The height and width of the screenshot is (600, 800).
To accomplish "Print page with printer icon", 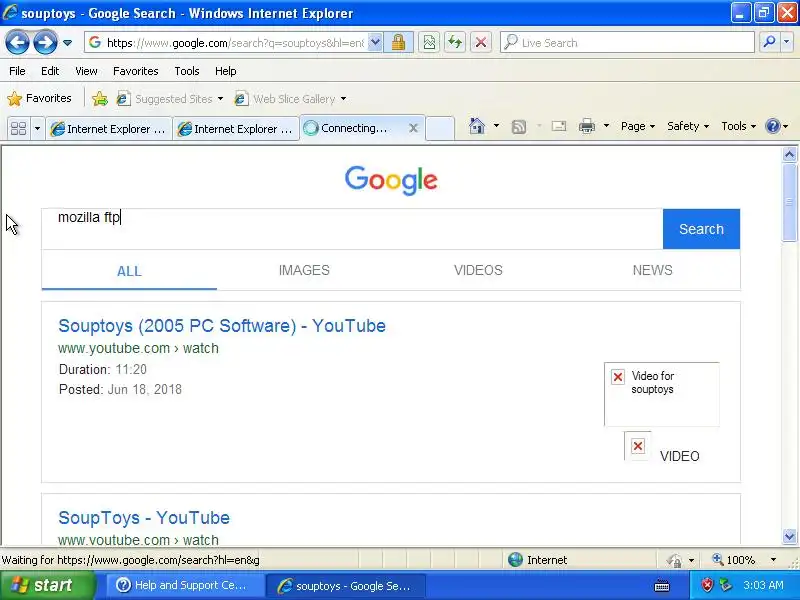I will click(x=587, y=126).
